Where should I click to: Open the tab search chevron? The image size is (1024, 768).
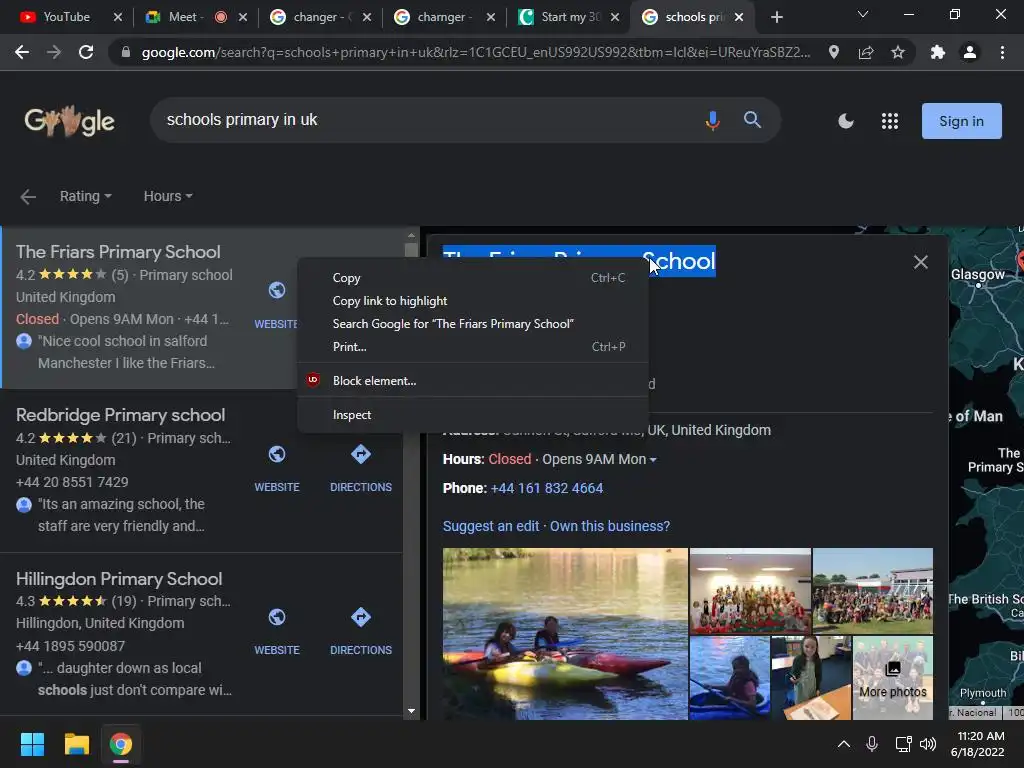click(x=863, y=14)
